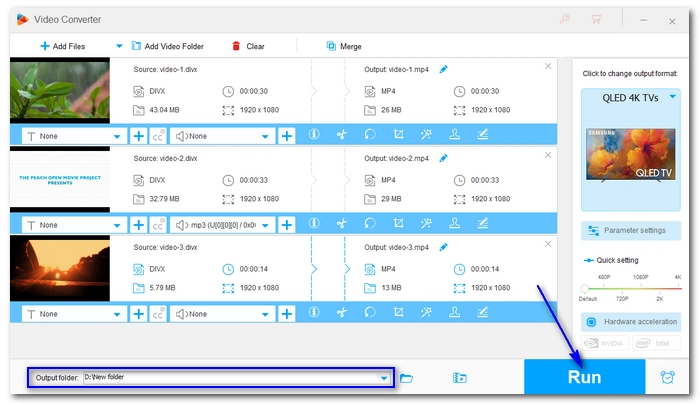Open the shopping cart icon
The image size is (700, 405).
click(596, 19)
